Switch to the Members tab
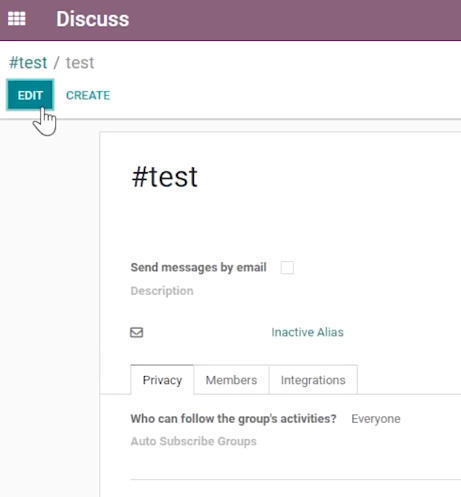Screen dimensions: 461x497 coord(231,380)
